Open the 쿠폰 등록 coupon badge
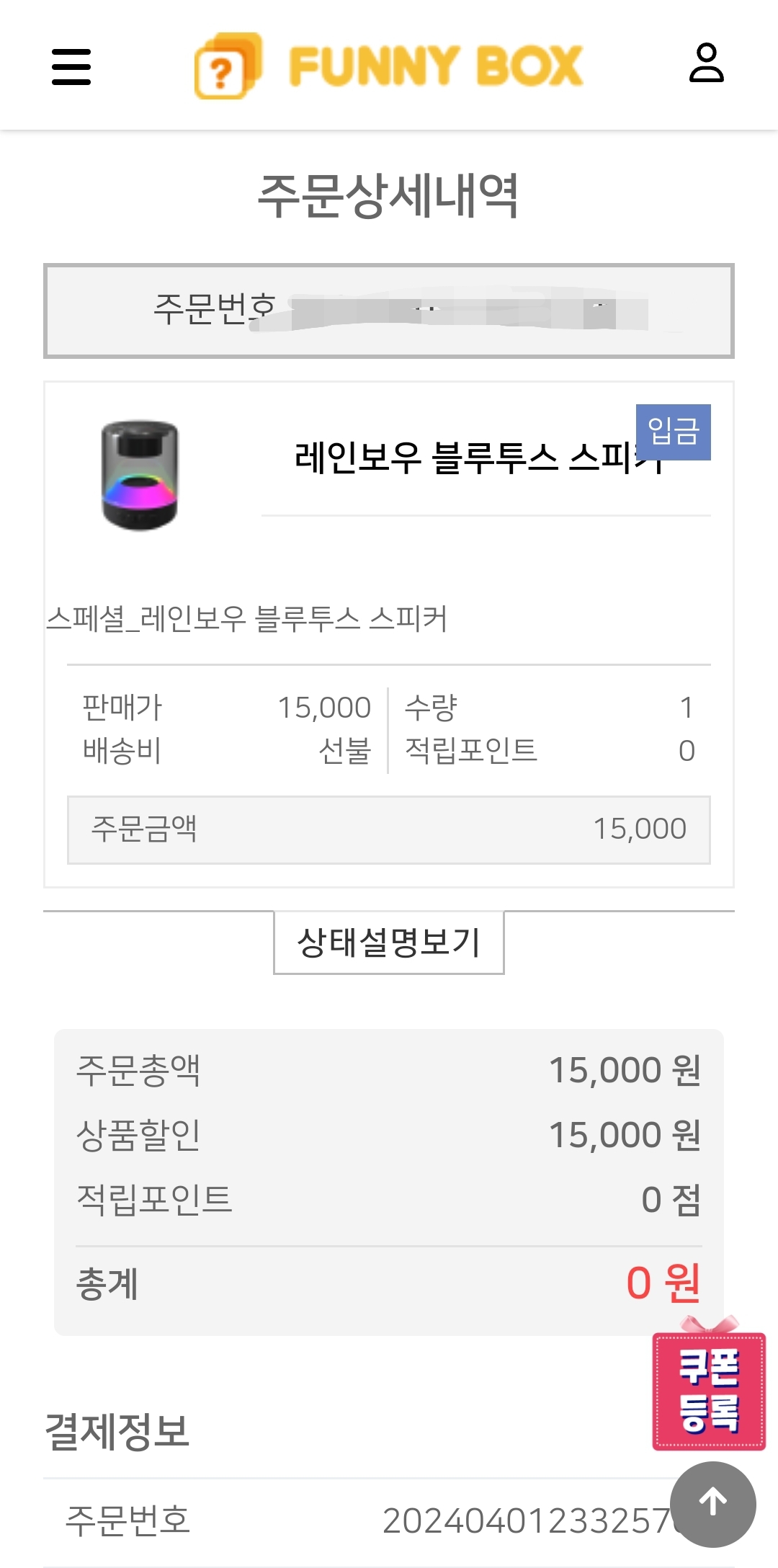 [709, 1391]
